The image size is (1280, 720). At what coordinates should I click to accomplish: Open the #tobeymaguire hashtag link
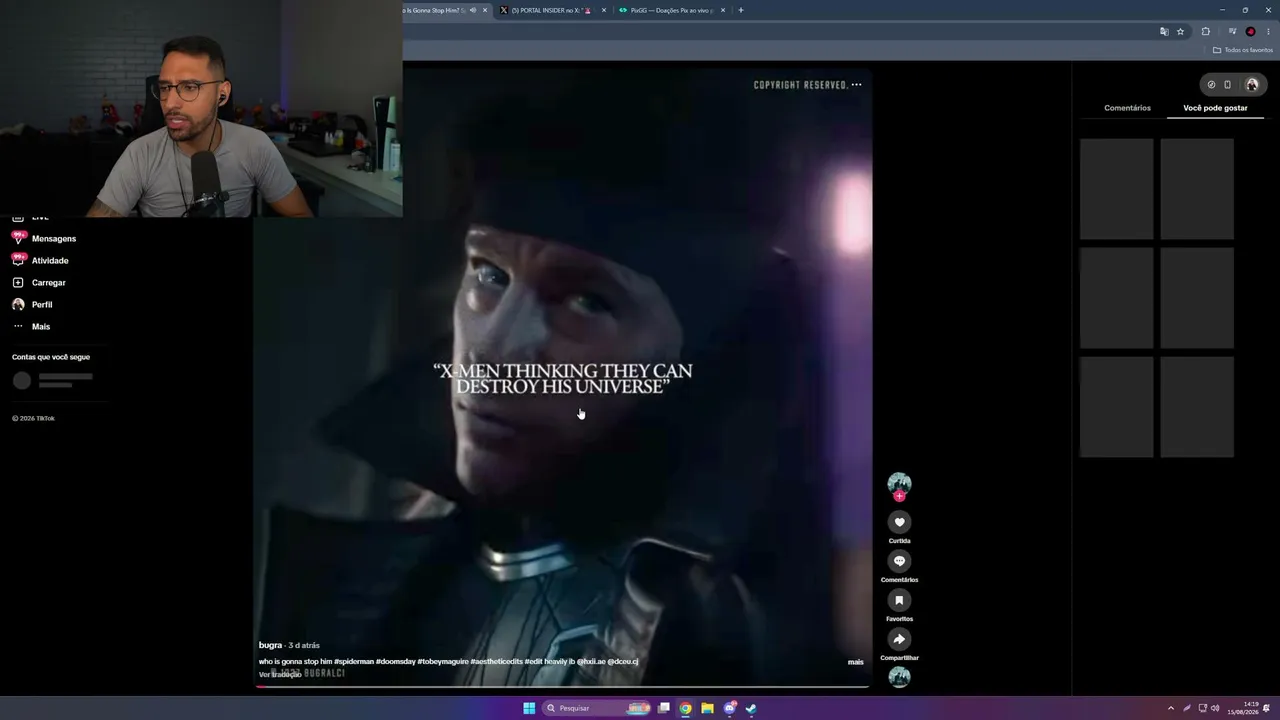[x=443, y=661]
